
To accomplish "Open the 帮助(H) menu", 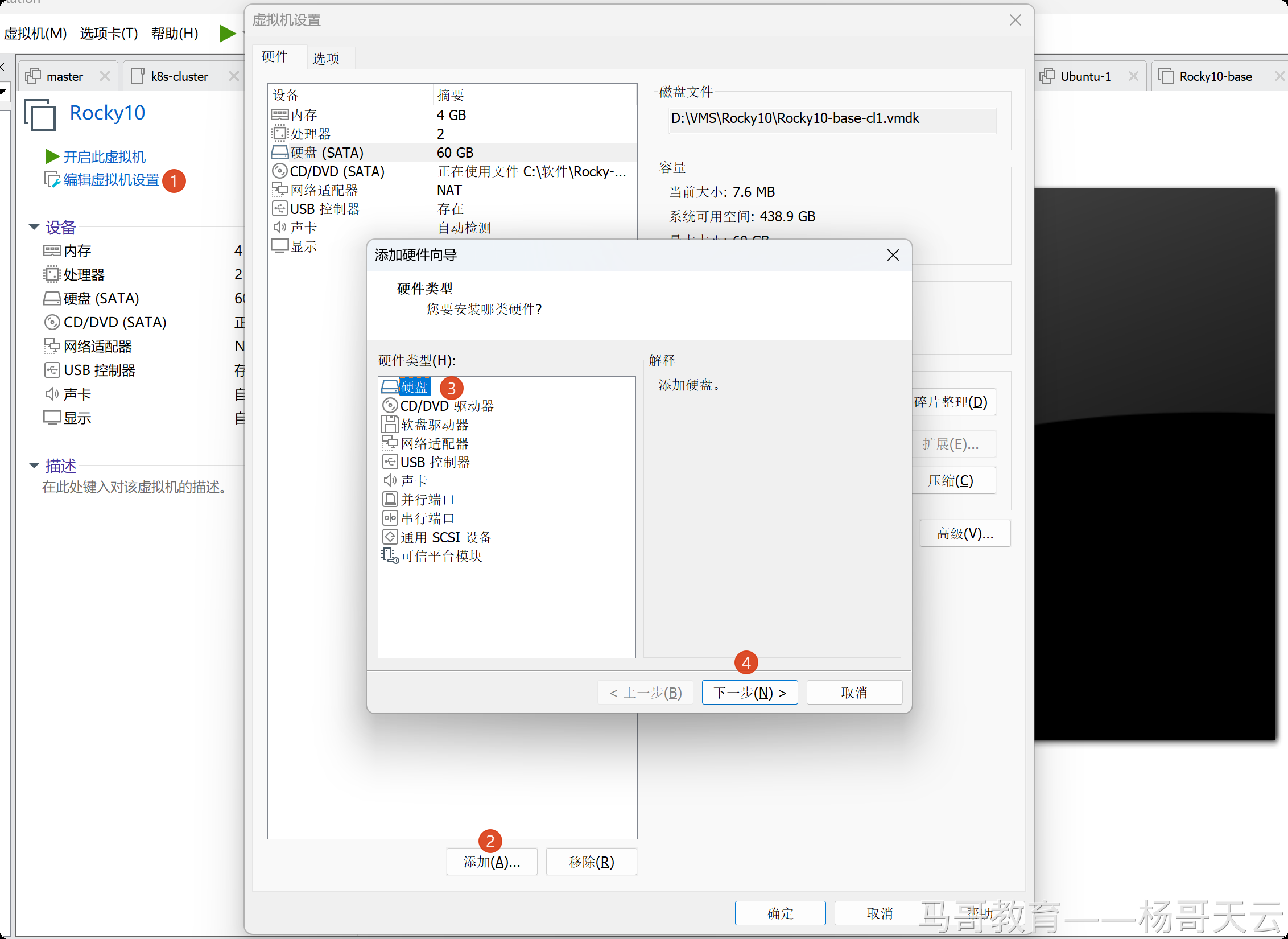I will point(175,34).
